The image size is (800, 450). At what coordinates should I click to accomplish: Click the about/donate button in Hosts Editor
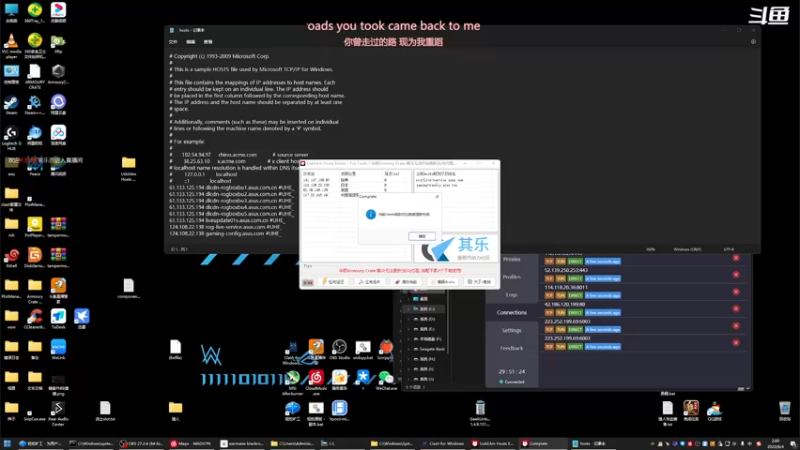click(x=480, y=282)
